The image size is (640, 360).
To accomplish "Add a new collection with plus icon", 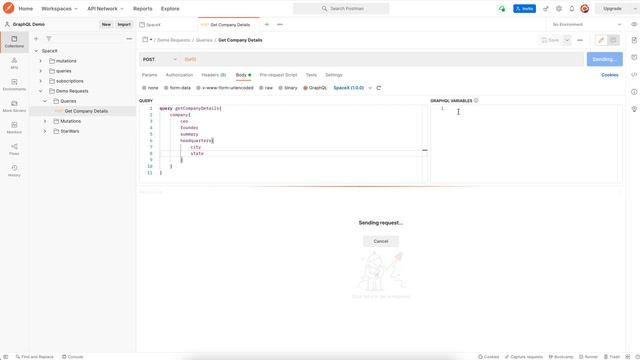I will click(x=36, y=39).
